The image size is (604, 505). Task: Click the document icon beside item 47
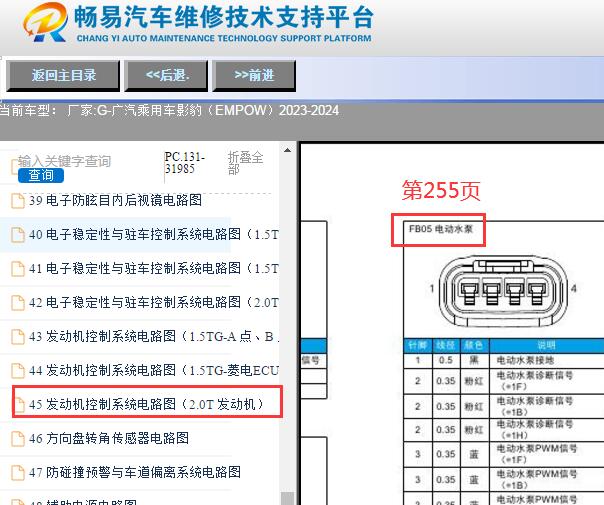(x=18, y=473)
